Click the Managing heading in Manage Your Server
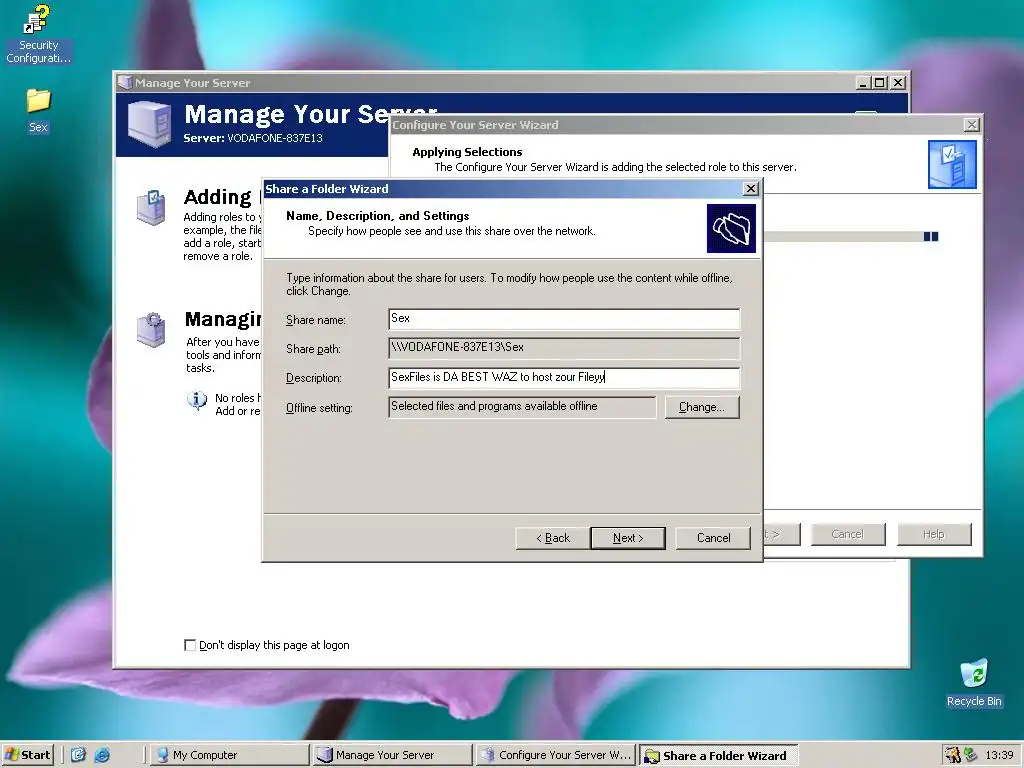 (x=223, y=319)
